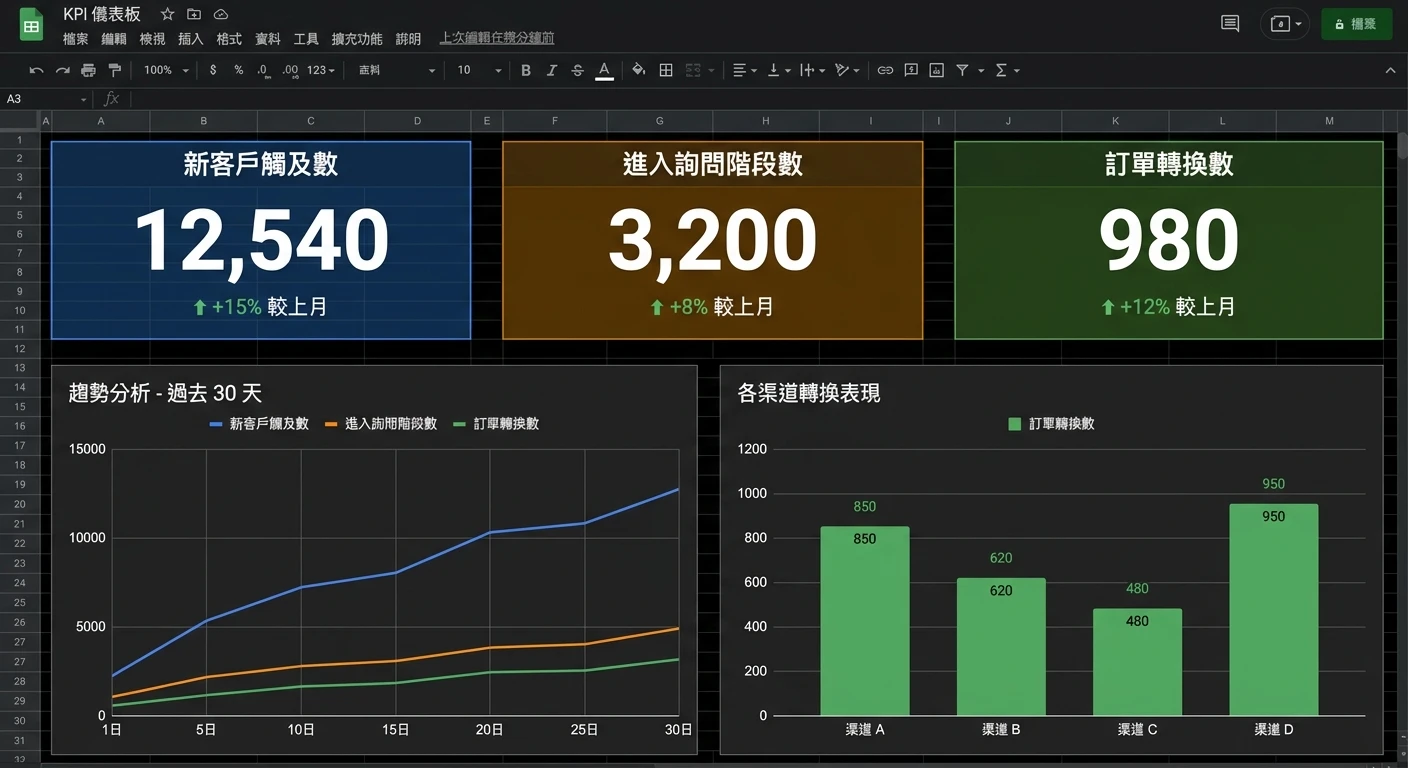1408x768 pixels.
Task: Insert a link
Action: coord(885,70)
